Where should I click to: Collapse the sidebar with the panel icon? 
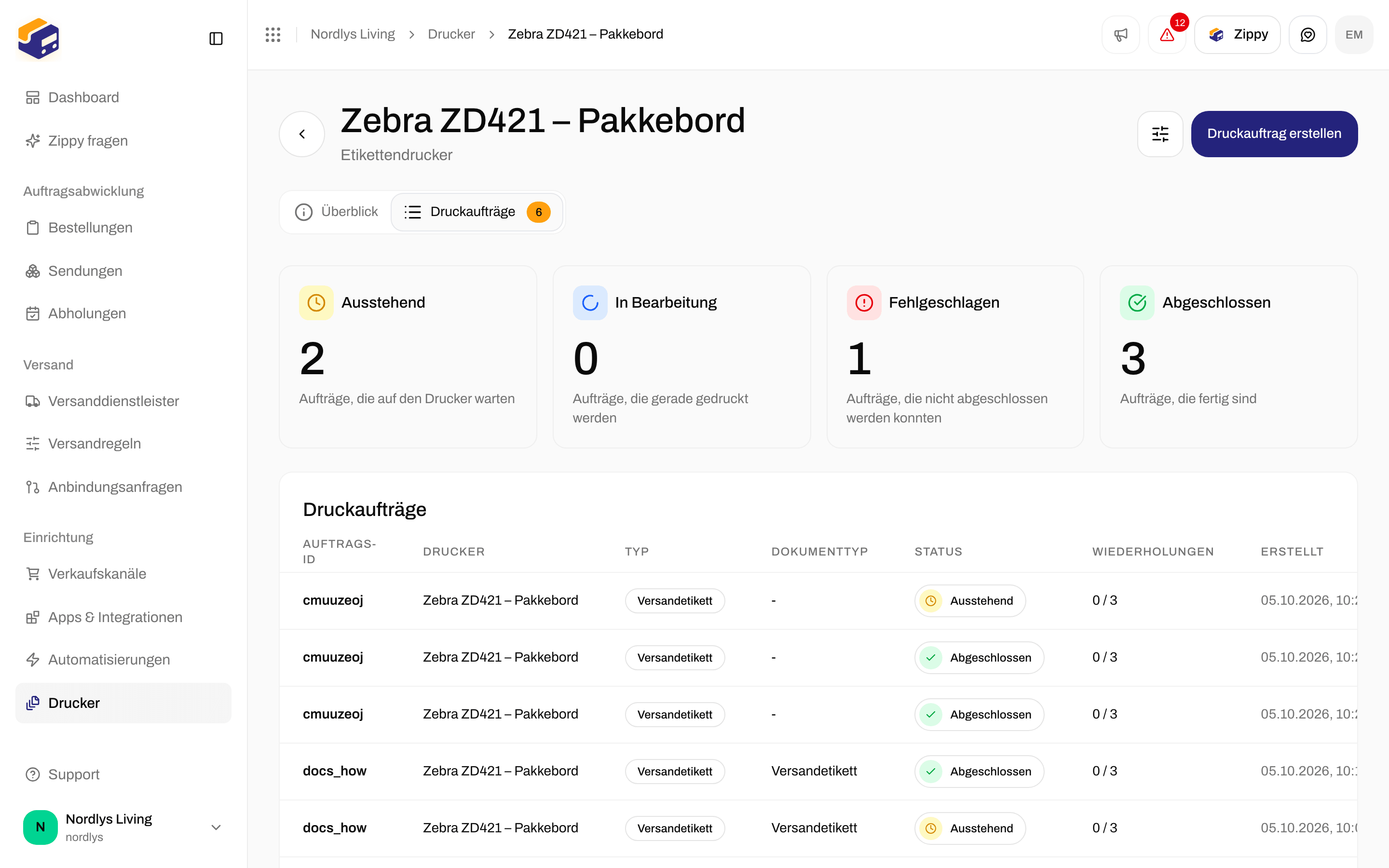(216, 39)
